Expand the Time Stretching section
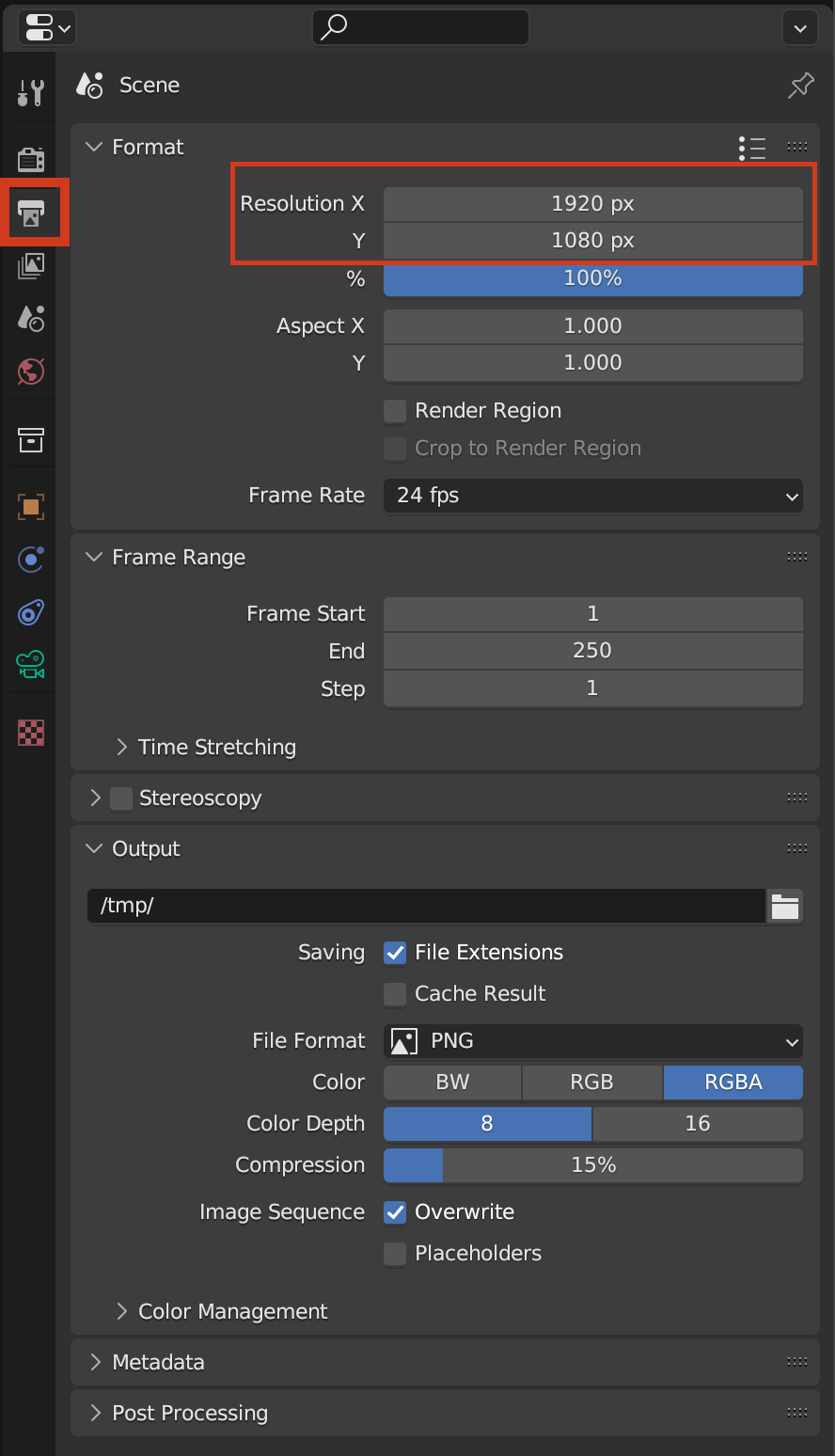The height and width of the screenshot is (1456, 835). (216, 747)
